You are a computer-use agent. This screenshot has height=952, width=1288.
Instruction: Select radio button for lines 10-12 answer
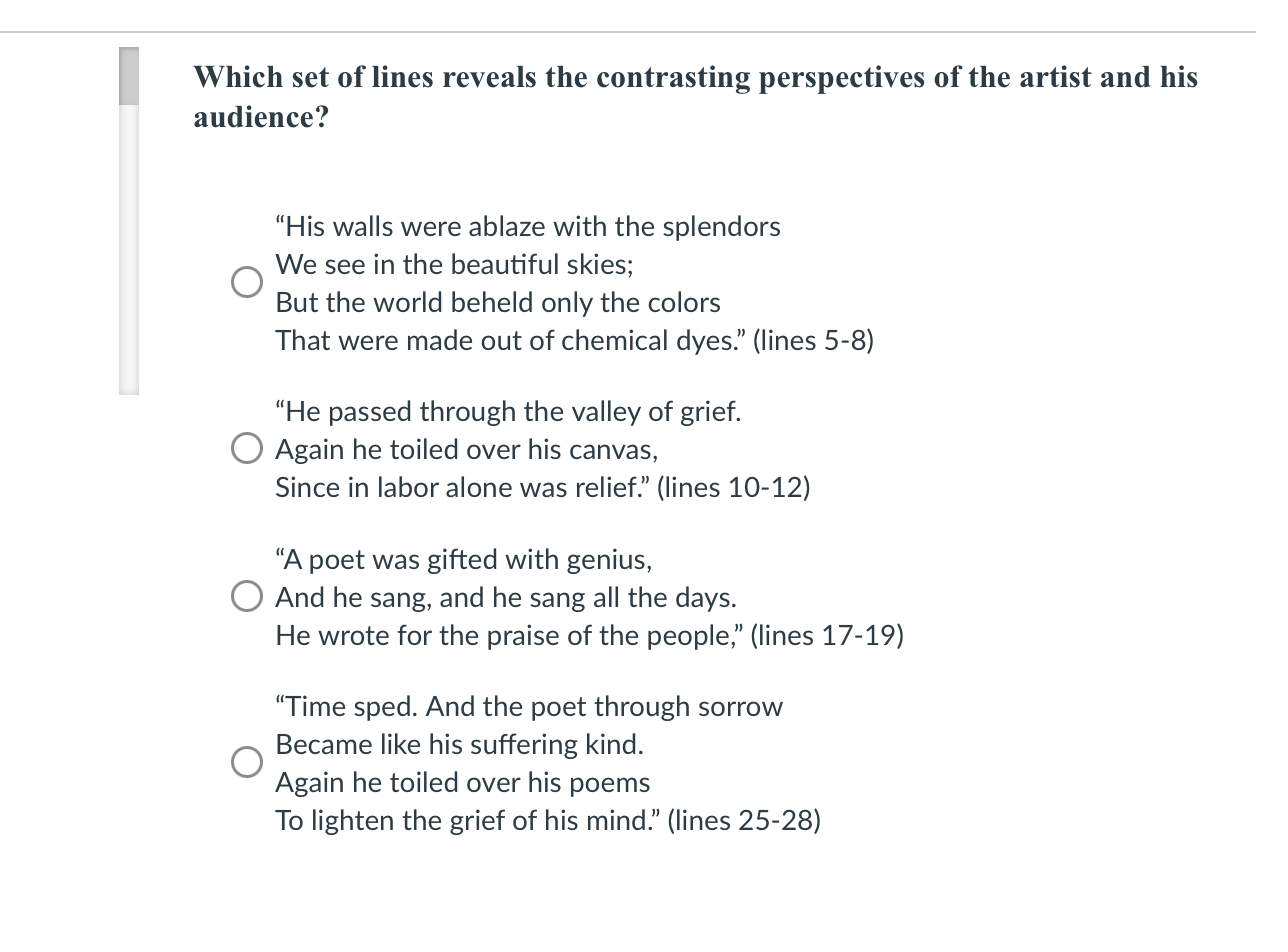pyautogui.click(x=247, y=450)
